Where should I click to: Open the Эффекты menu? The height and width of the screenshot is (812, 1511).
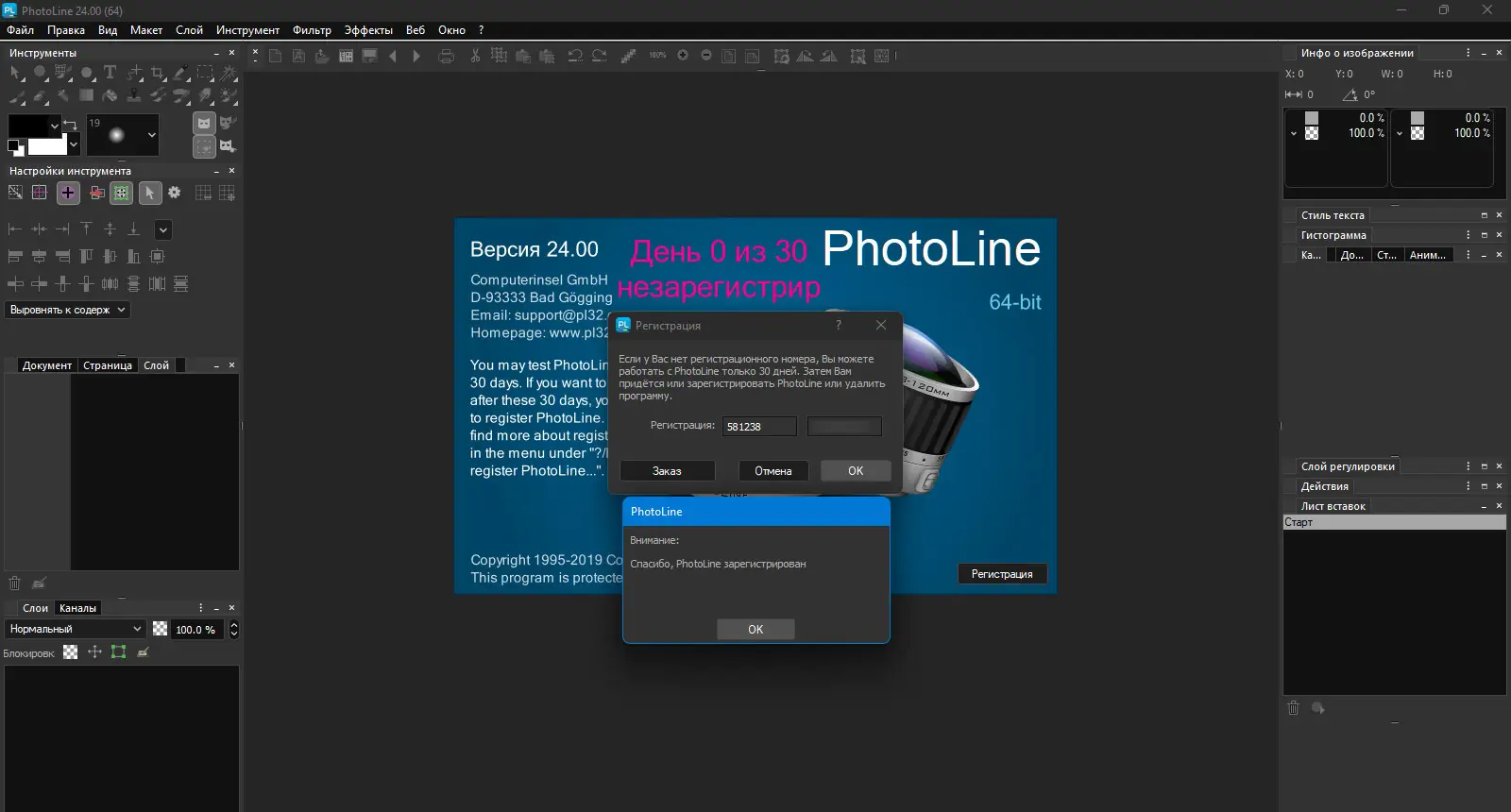[x=368, y=30]
